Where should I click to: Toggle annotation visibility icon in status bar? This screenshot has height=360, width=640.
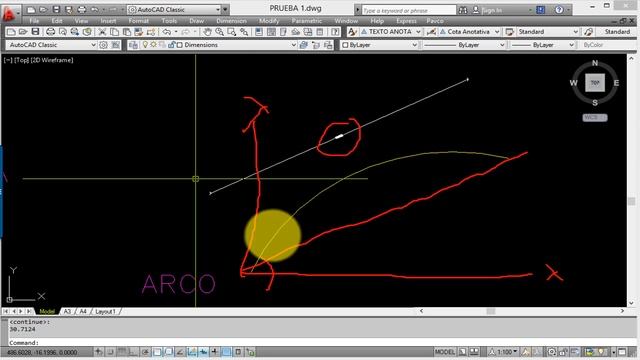pos(526,352)
